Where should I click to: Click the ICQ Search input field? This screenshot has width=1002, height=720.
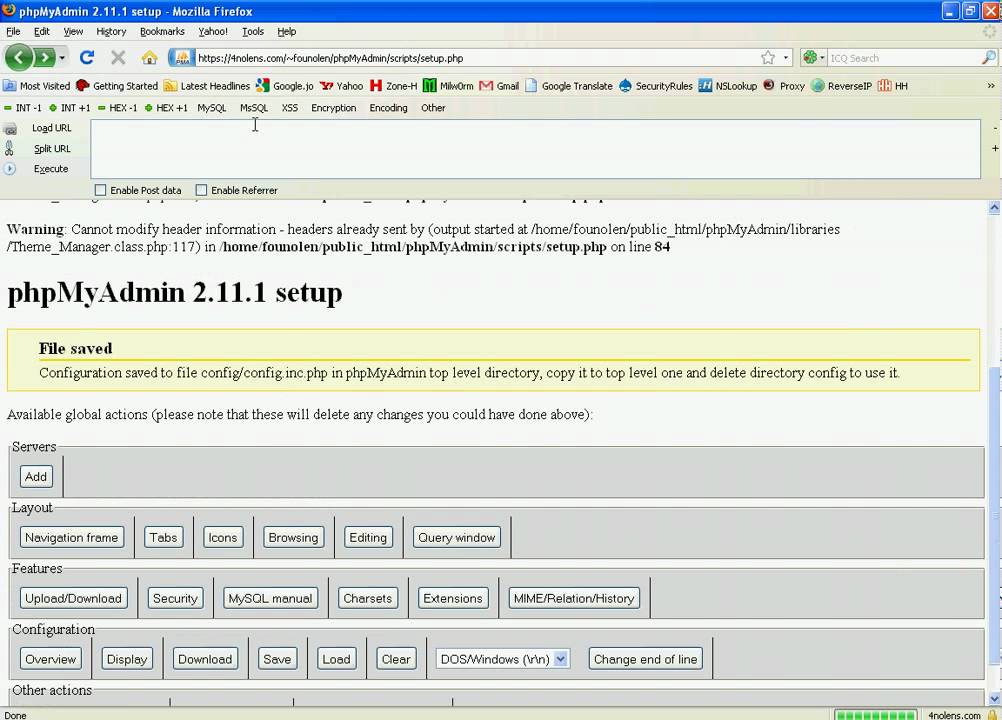pyautogui.click(x=904, y=58)
